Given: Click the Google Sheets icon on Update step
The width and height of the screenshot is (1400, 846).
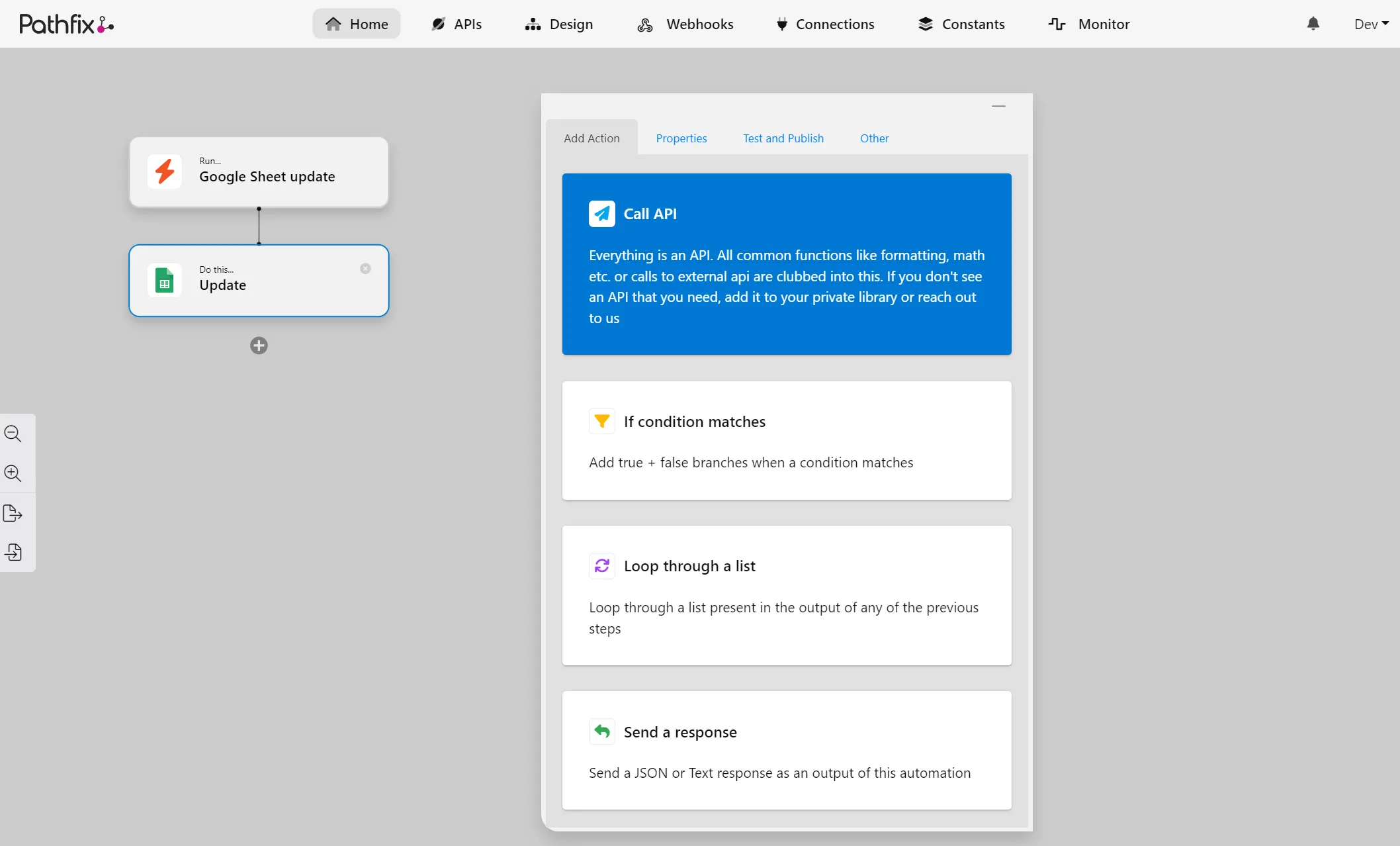Looking at the screenshot, I should [165, 280].
